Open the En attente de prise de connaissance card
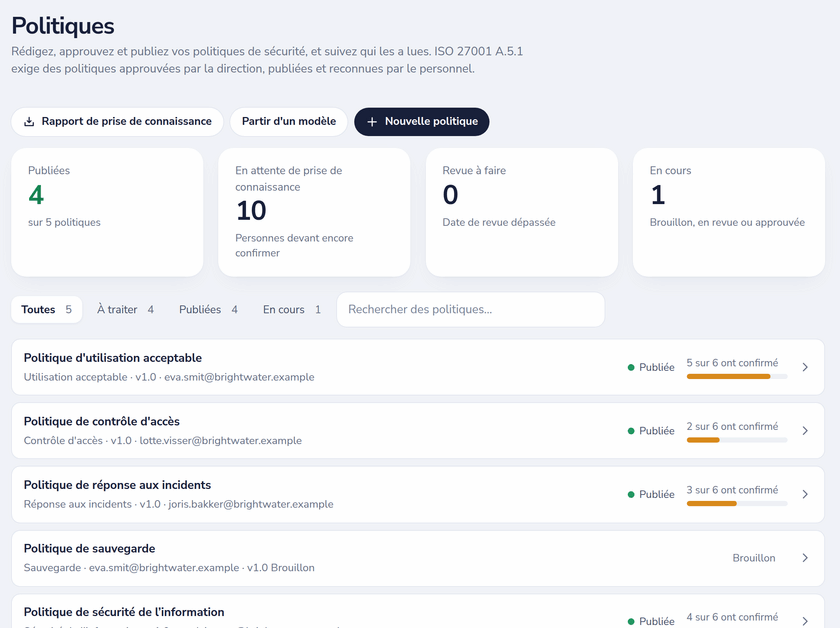 314,212
